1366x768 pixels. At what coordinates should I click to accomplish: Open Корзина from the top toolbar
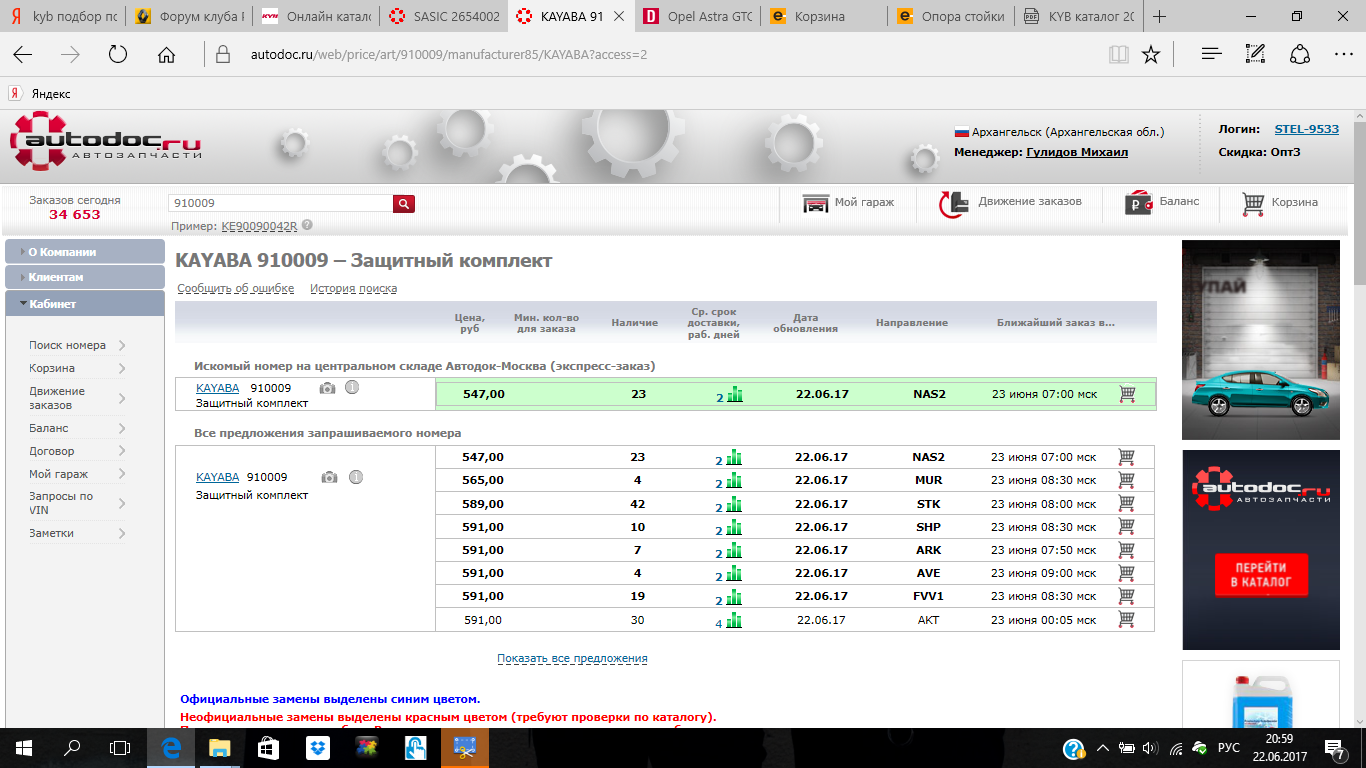pyautogui.click(x=1280, y=203)
